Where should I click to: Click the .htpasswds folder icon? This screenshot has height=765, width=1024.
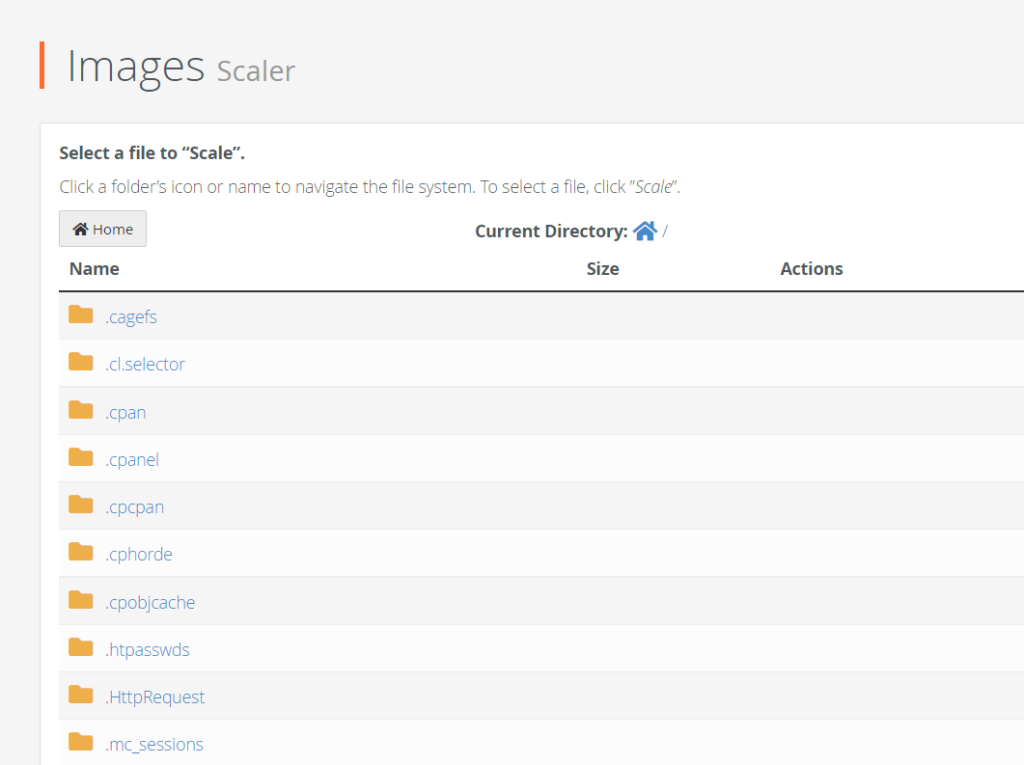click(80, 648)
